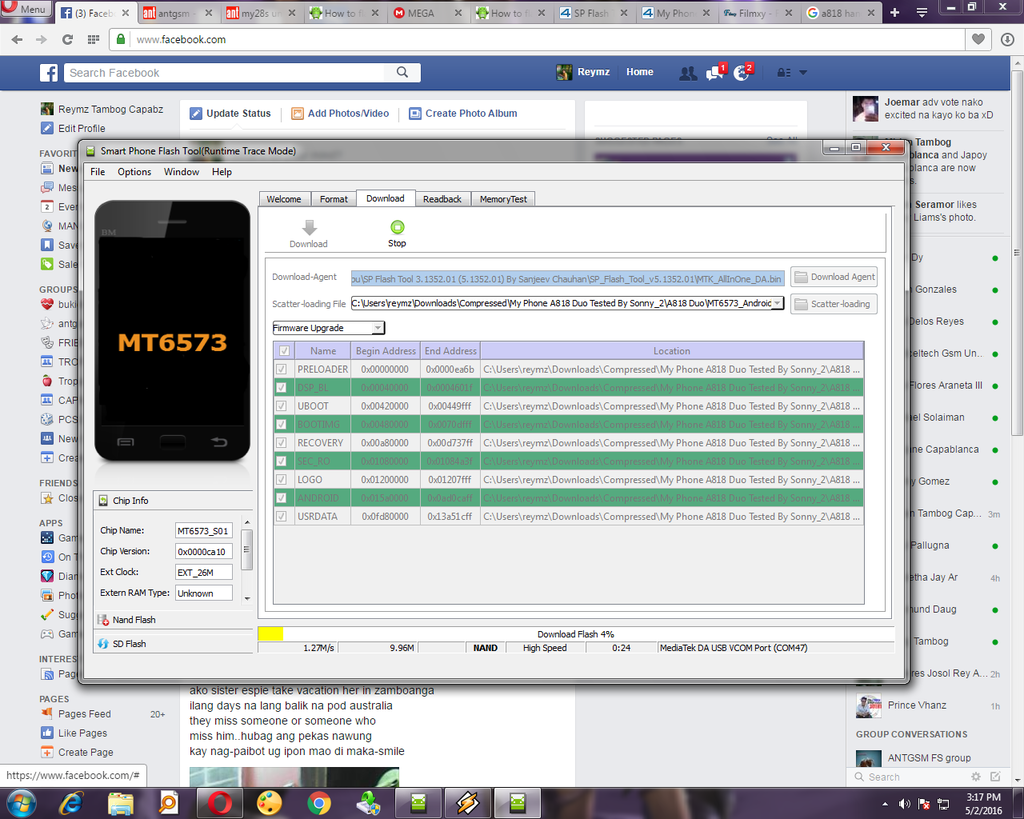The image size is (1024, 819).
Task: Click the green Stop icon
Action: [x=397, y=228]
